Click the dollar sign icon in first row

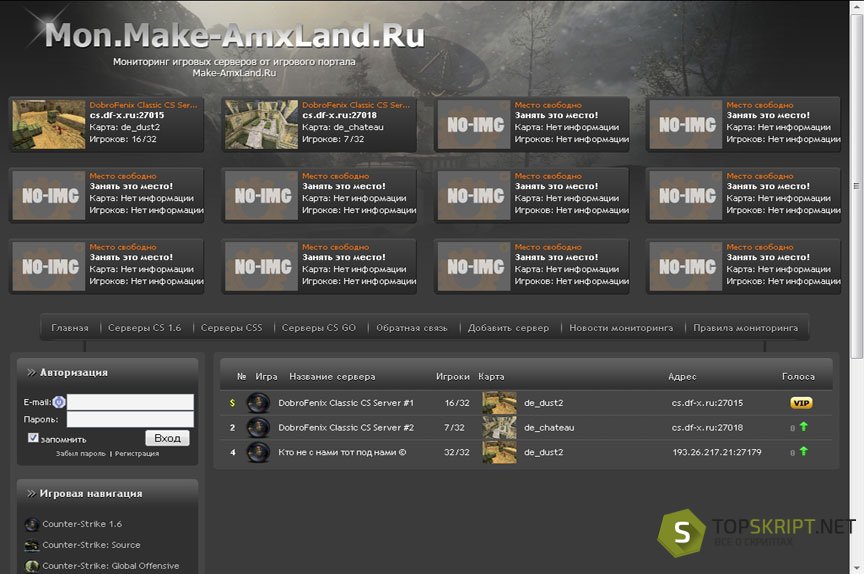(232, 403)
